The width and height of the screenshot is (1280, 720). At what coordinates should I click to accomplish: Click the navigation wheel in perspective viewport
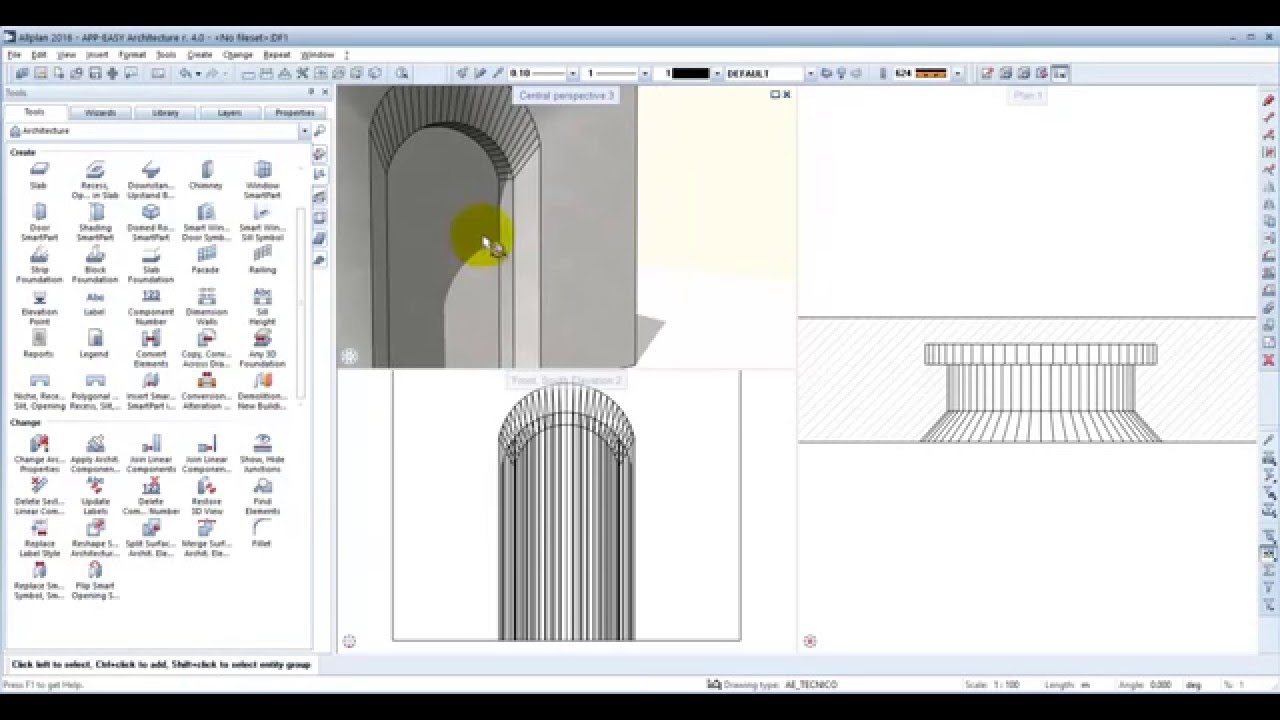[x=349, y=356]
